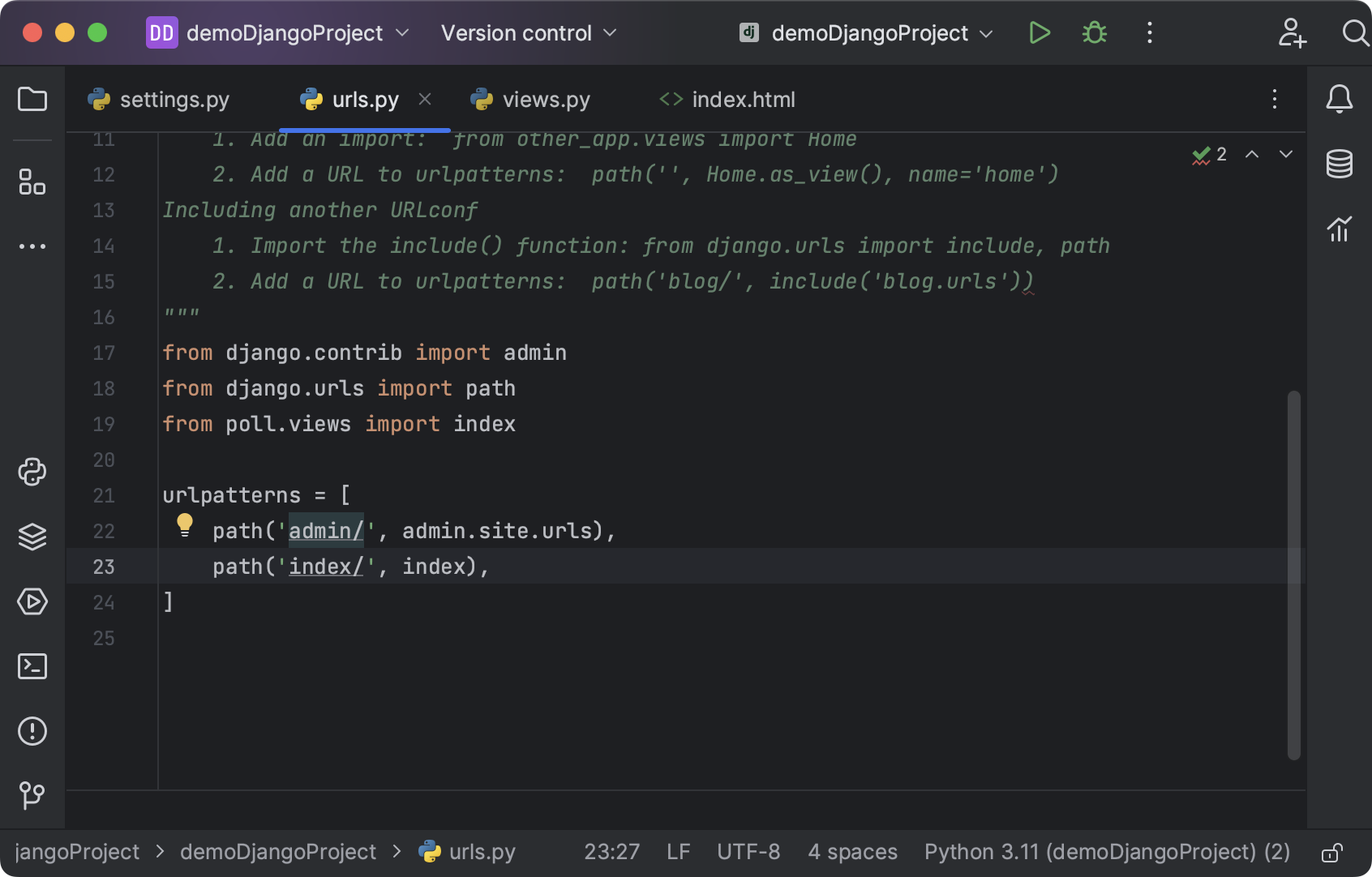Viewport: 1372px width, 877px height.
Task: Click the green Run button in toolbar
Action: (x=1039, y=33)
